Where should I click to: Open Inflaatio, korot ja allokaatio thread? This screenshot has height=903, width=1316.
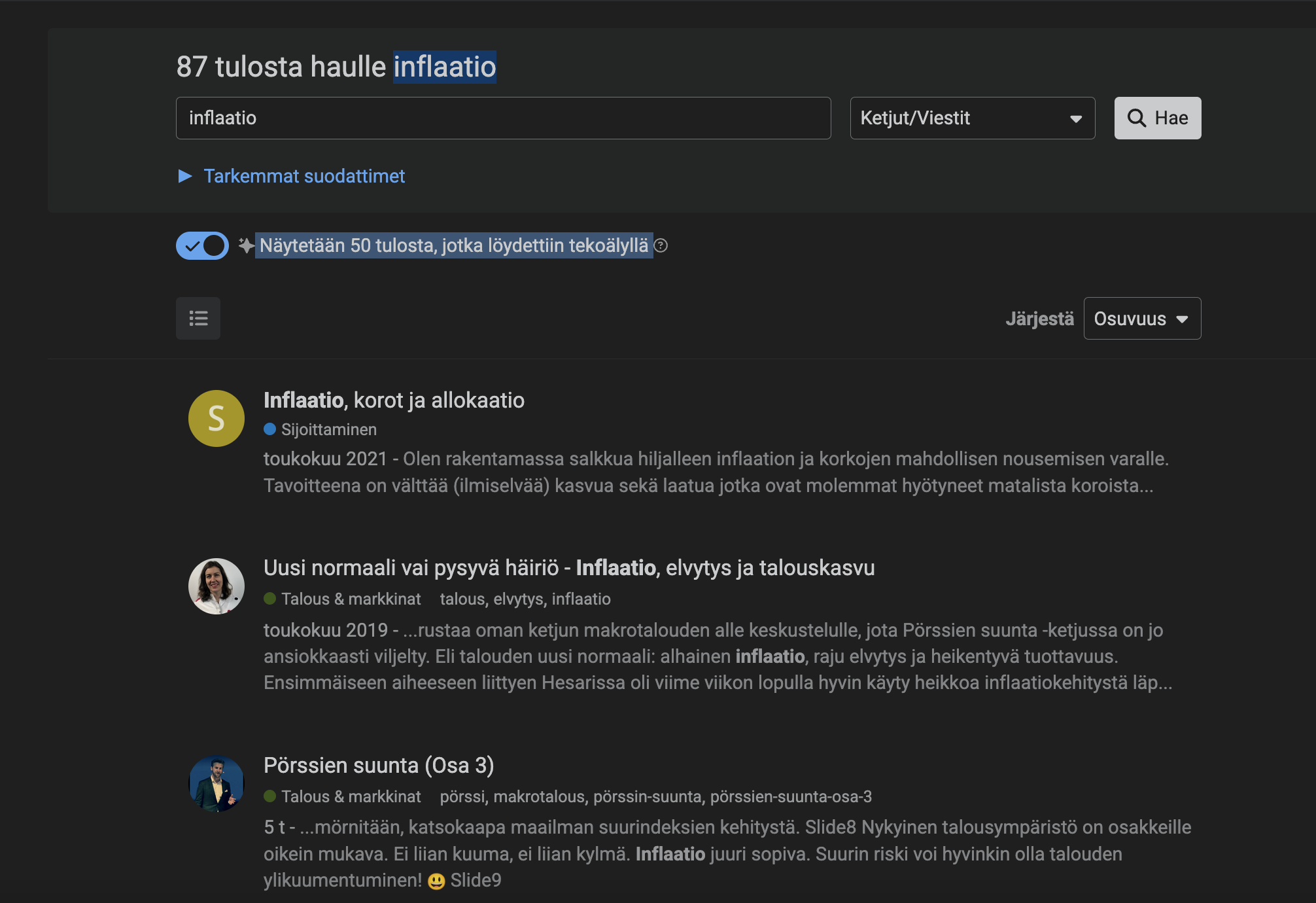[x=394, y=400]
